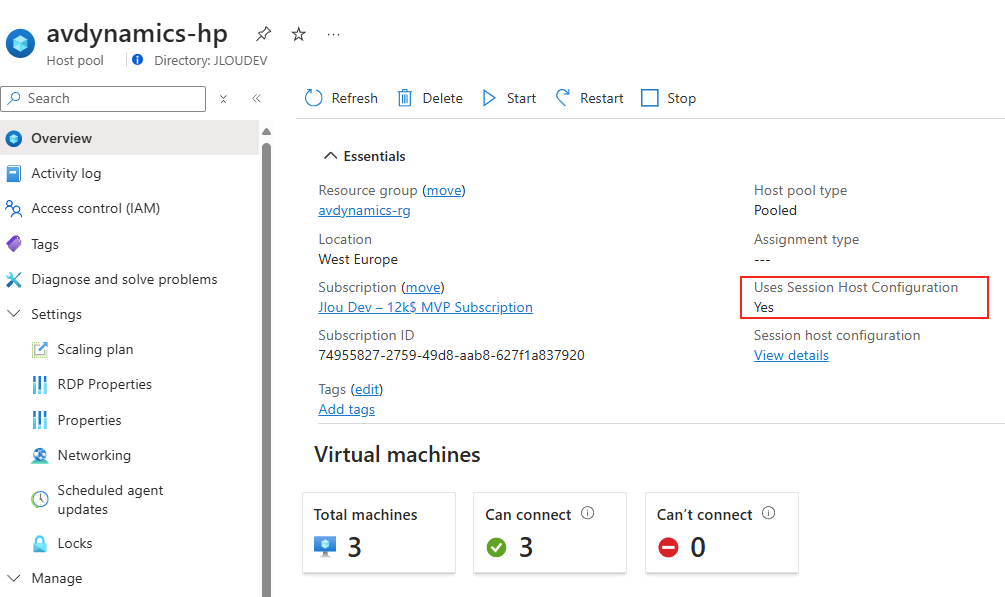This screenshot has height=597, width=1005.
Task: Click the Stop button label
Action: pyautogui.click(x=681, y=98)
